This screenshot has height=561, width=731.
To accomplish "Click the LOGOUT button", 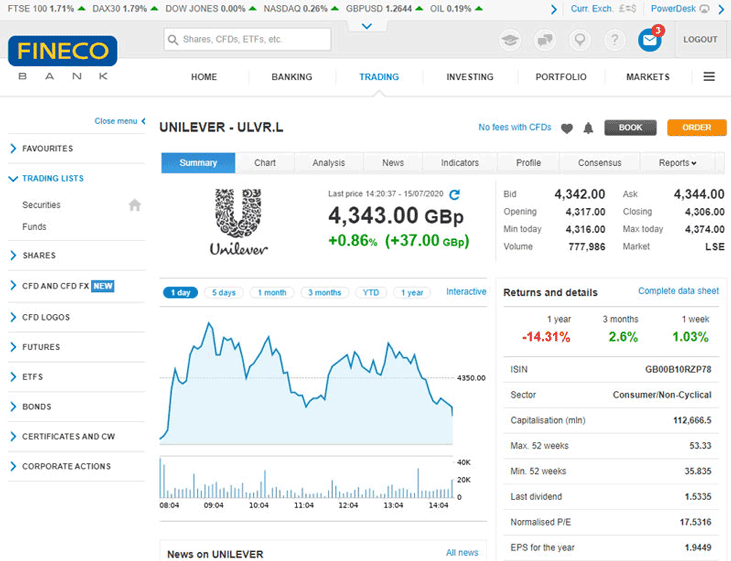I will tap(700, 40).
